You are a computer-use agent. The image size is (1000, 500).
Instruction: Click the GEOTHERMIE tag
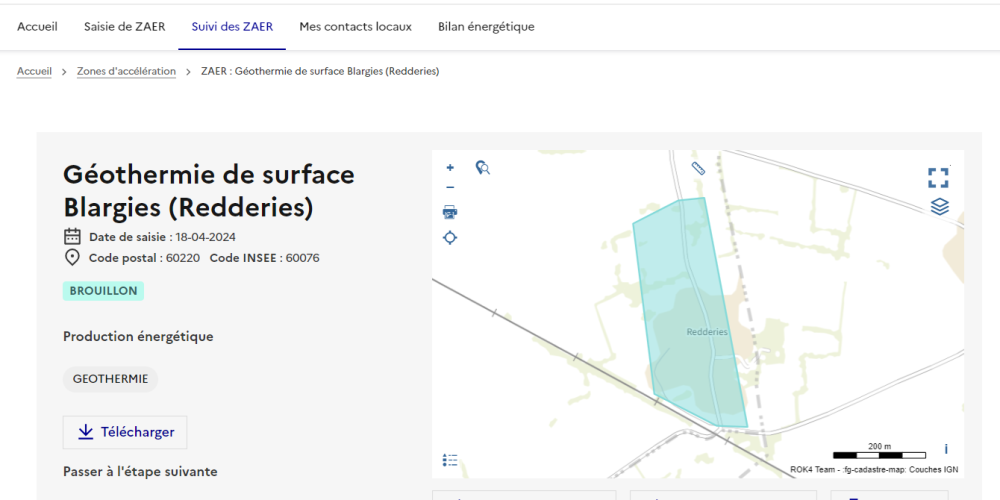[x=110, y=380]
